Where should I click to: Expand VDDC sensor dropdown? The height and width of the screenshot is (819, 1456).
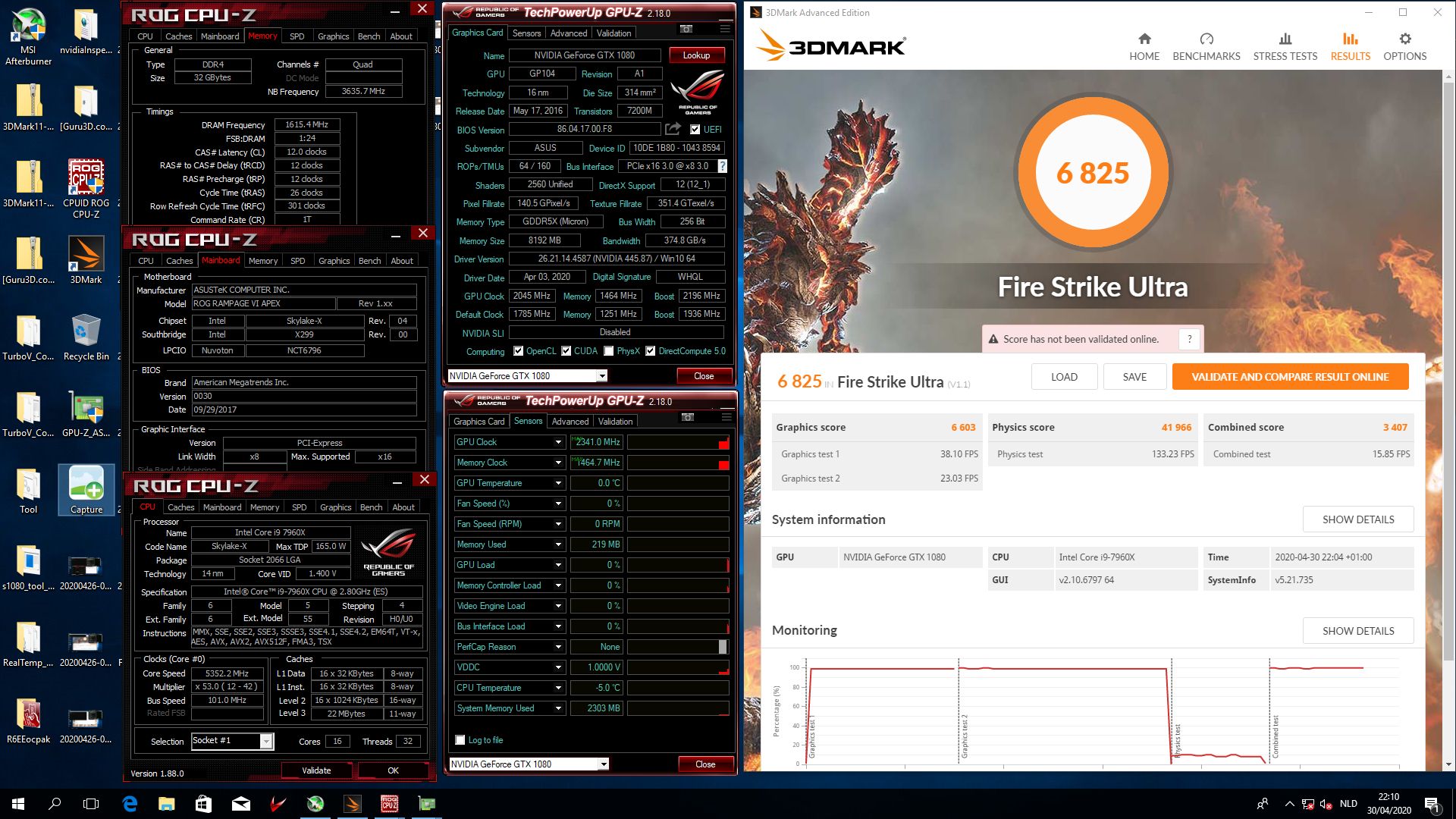tap(559, 667)
